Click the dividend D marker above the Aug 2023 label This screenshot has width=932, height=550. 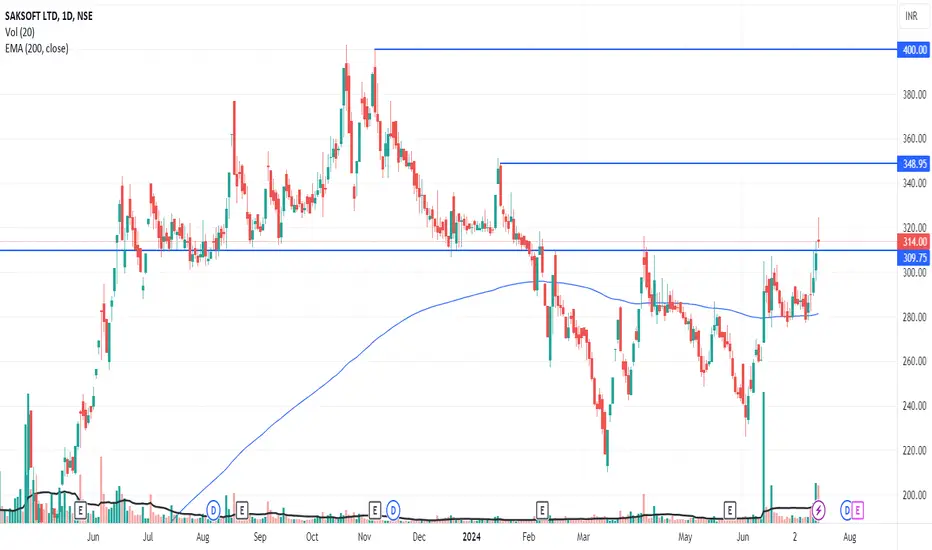pos(213,510)
